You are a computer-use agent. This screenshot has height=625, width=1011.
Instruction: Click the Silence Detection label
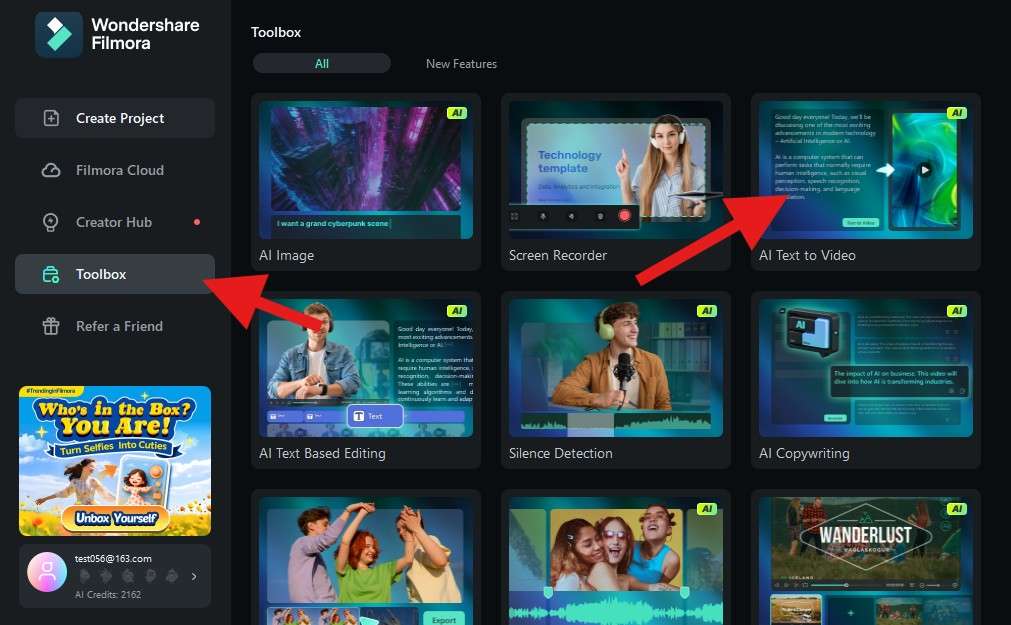(560, 453)
